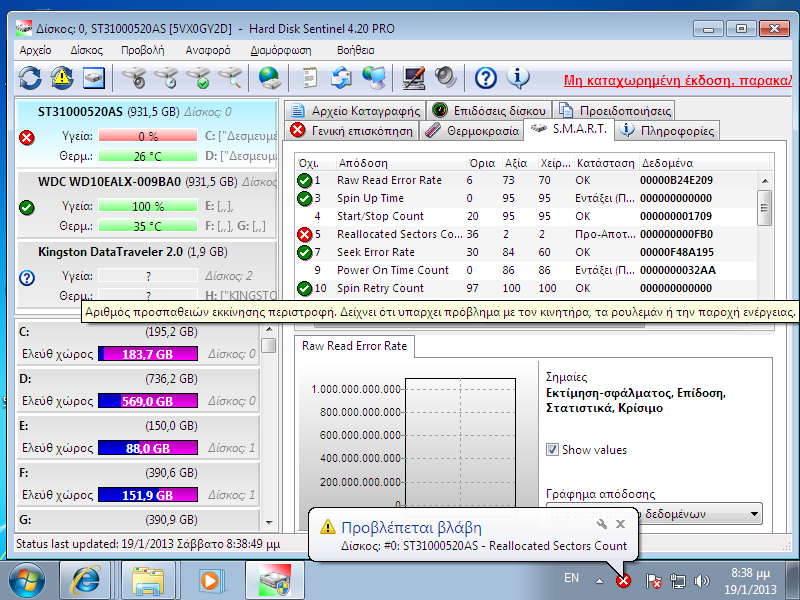
Task: Click the disk with green checkmark icon
Action: [198, 78]
